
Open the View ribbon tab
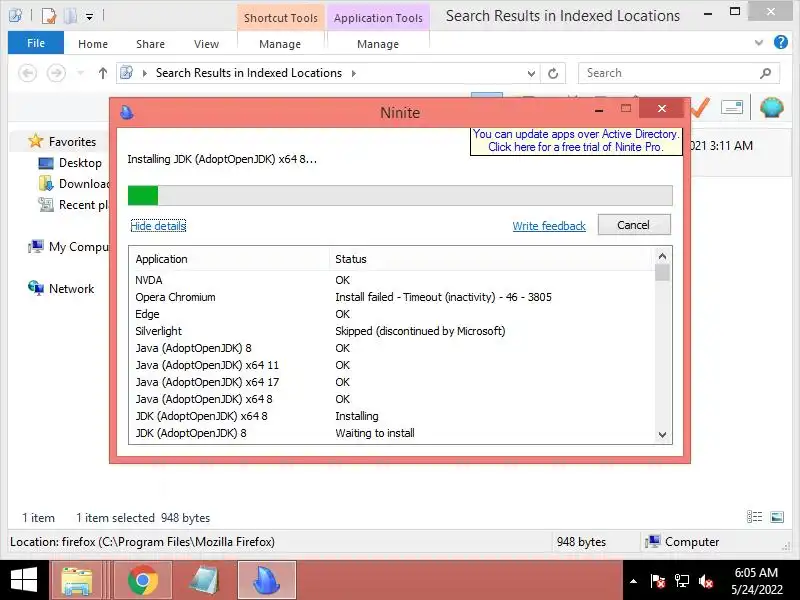click(x=206, y=44)
